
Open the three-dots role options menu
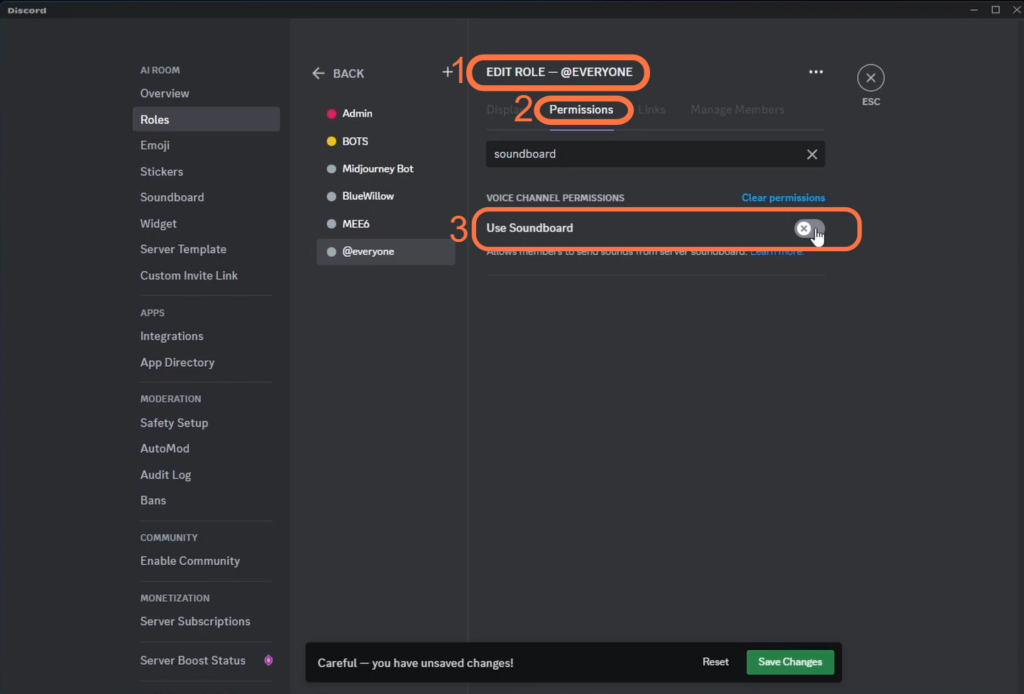(816, 72)
